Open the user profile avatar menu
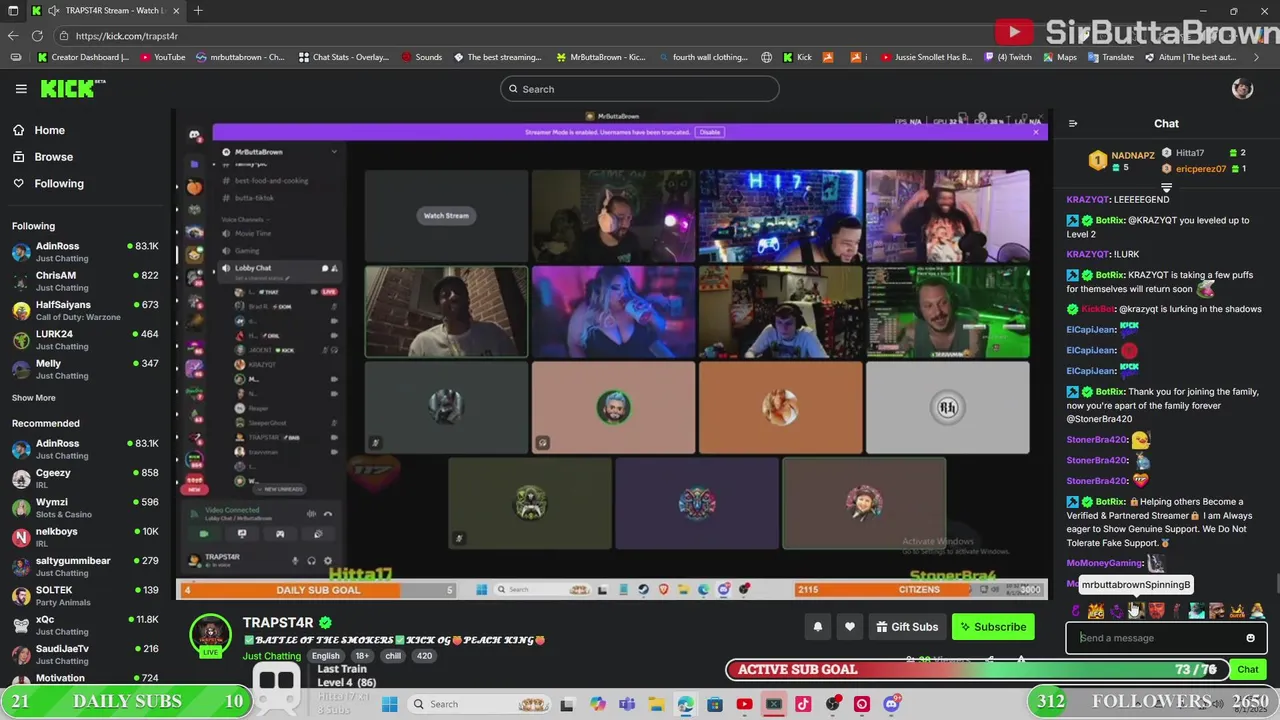Viewport: 1280px width, 720px height. point(1242,89)
